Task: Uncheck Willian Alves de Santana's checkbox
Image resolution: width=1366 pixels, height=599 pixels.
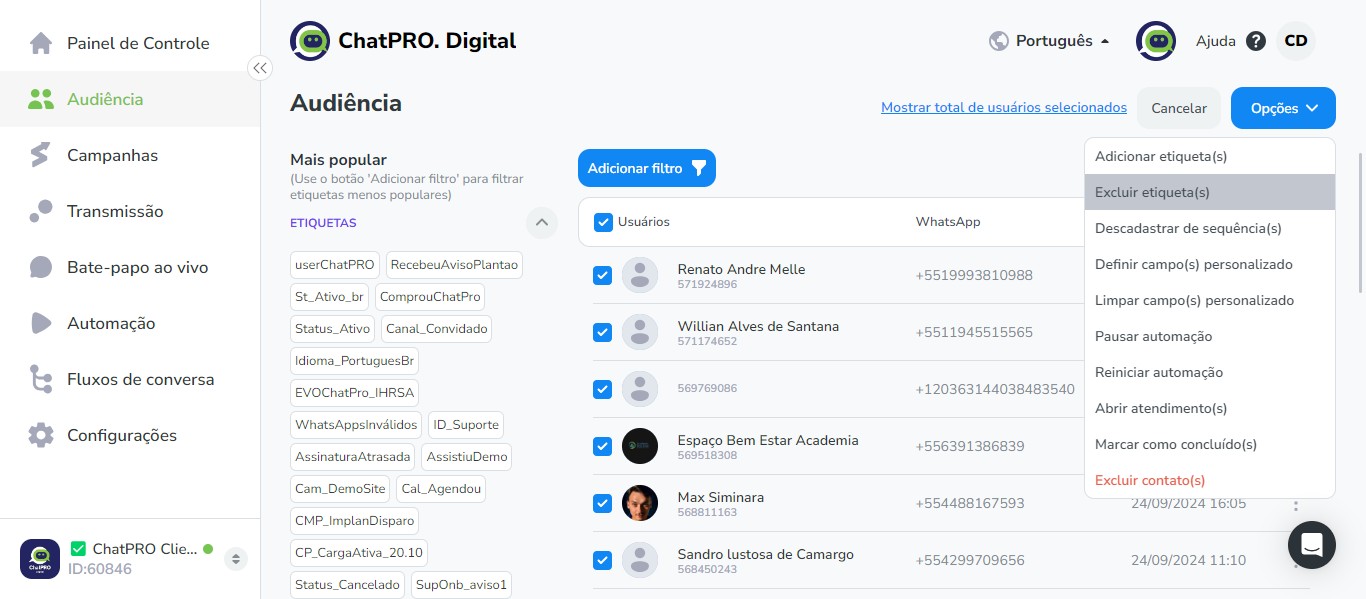Action: [x=602, y=332]
